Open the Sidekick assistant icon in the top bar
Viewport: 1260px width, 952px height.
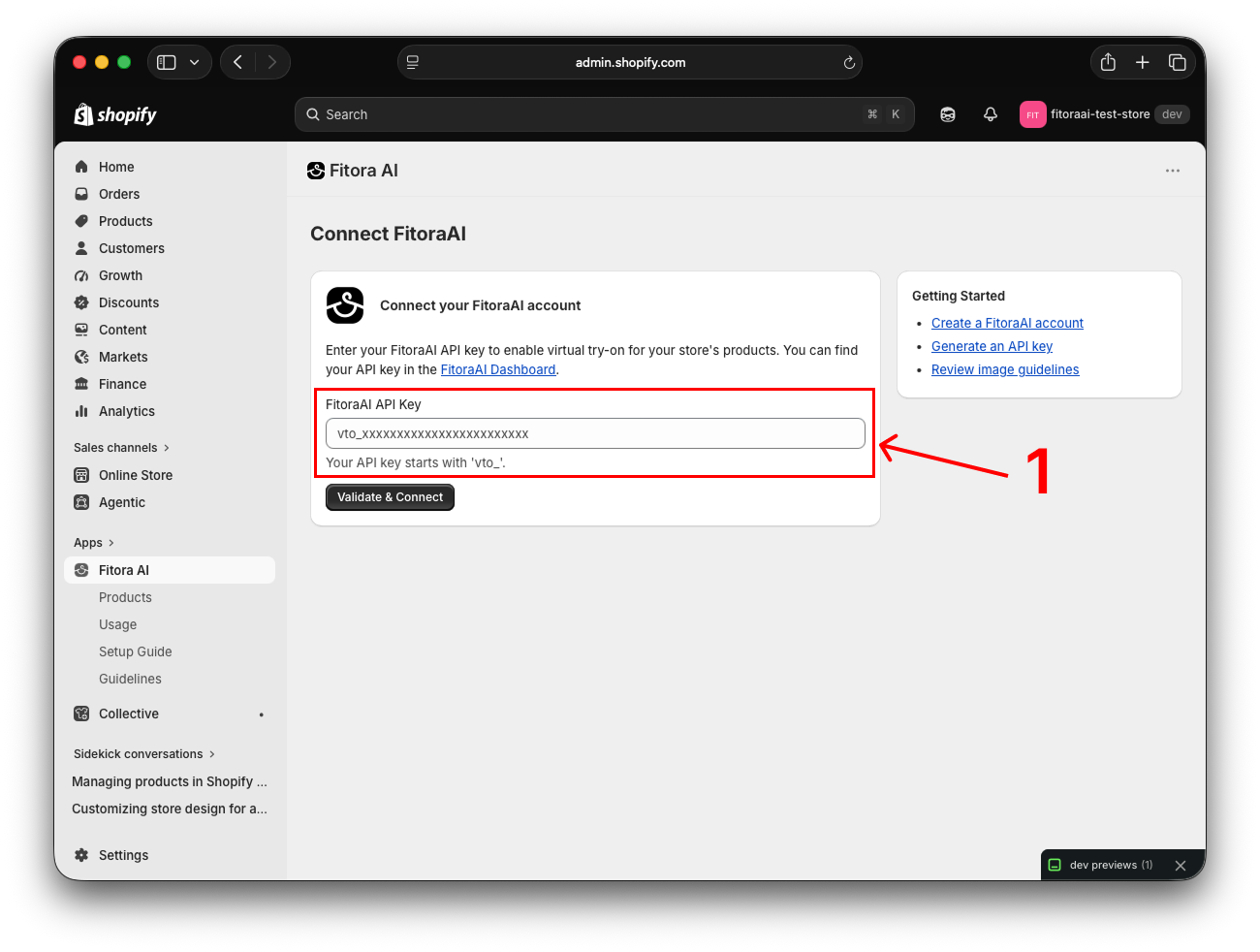pos(948,114)
